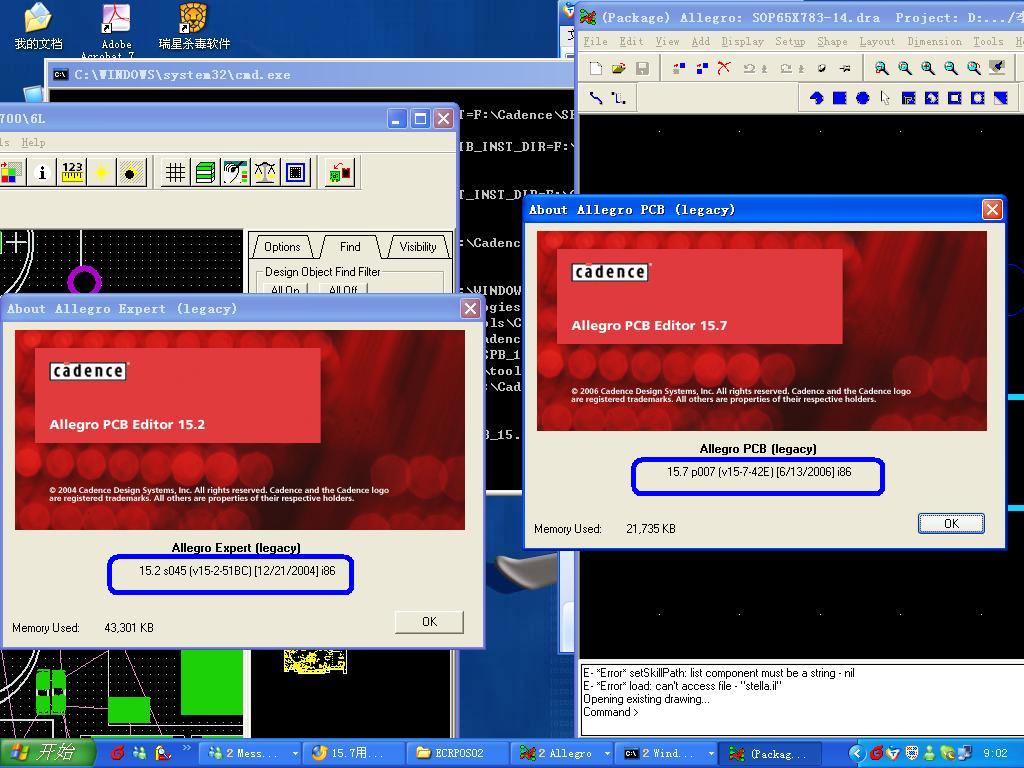Expand the 2 Allegro taskbar group
The height and width of the screenshot is (768, 1024).
click(563, 753)
